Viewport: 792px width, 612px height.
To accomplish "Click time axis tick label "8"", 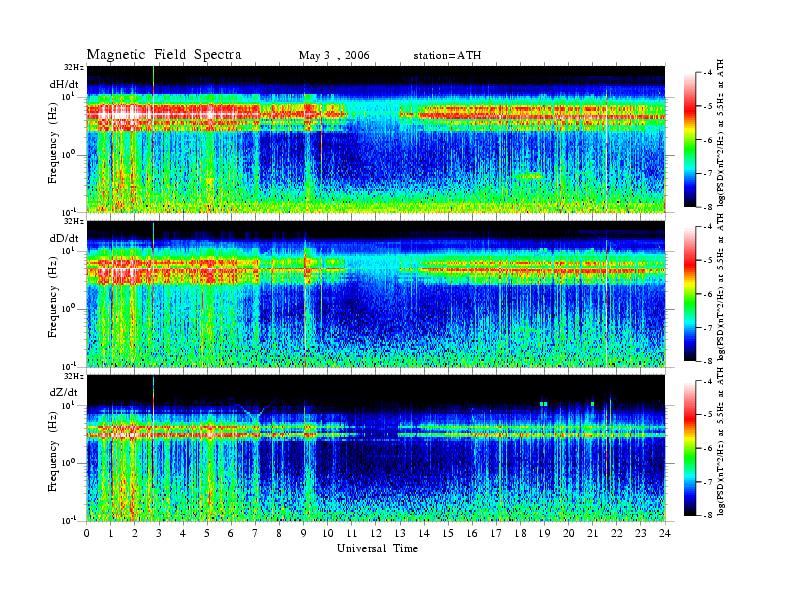I will tap(279, 534).
